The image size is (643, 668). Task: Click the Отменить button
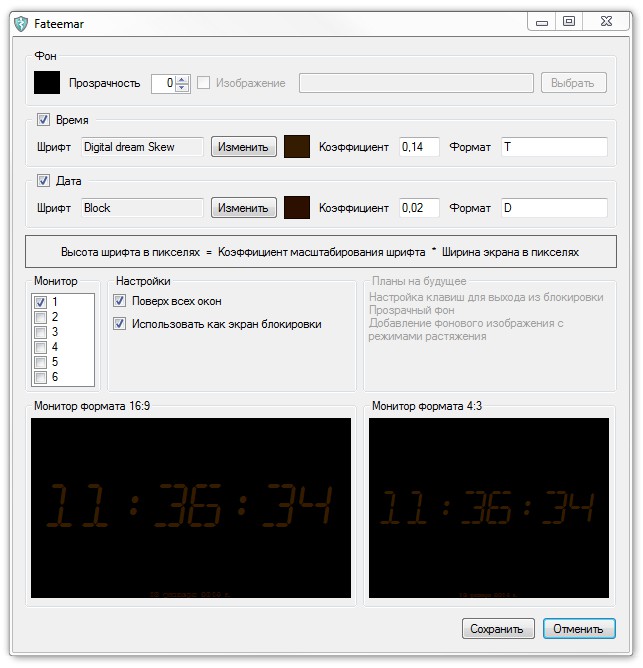click(x=579, y=629)
